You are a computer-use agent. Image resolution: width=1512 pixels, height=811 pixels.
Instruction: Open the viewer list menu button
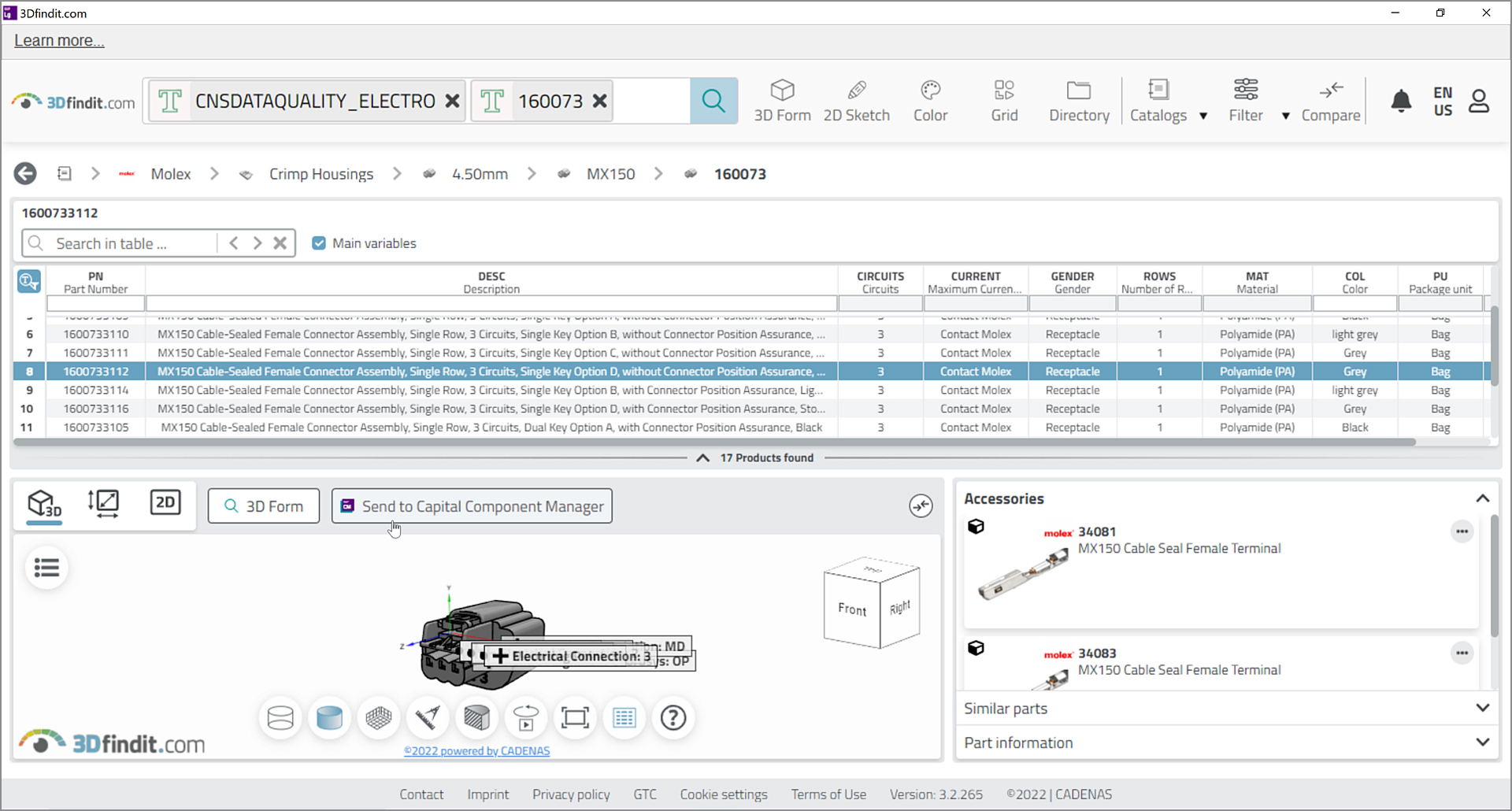coord(46,568)
